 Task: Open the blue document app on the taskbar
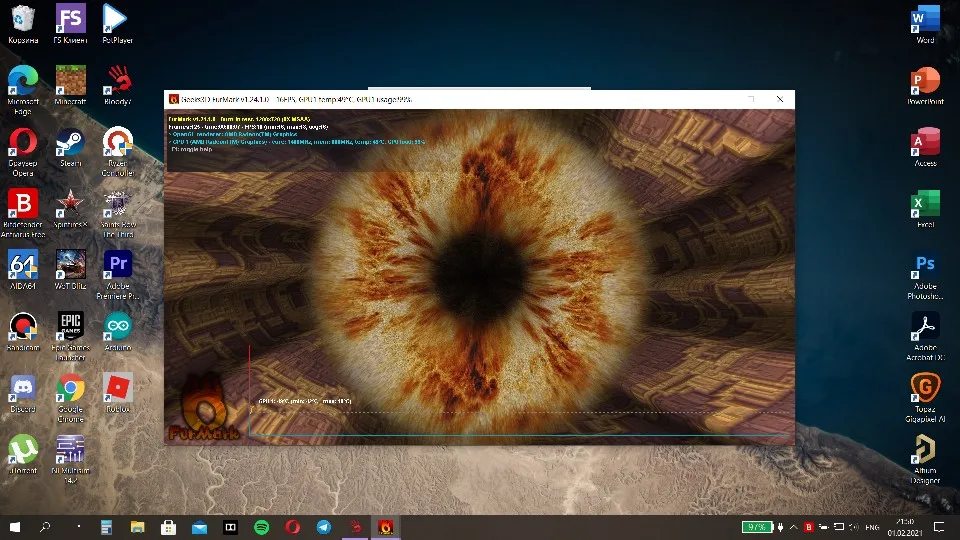[x=107, y=527]
